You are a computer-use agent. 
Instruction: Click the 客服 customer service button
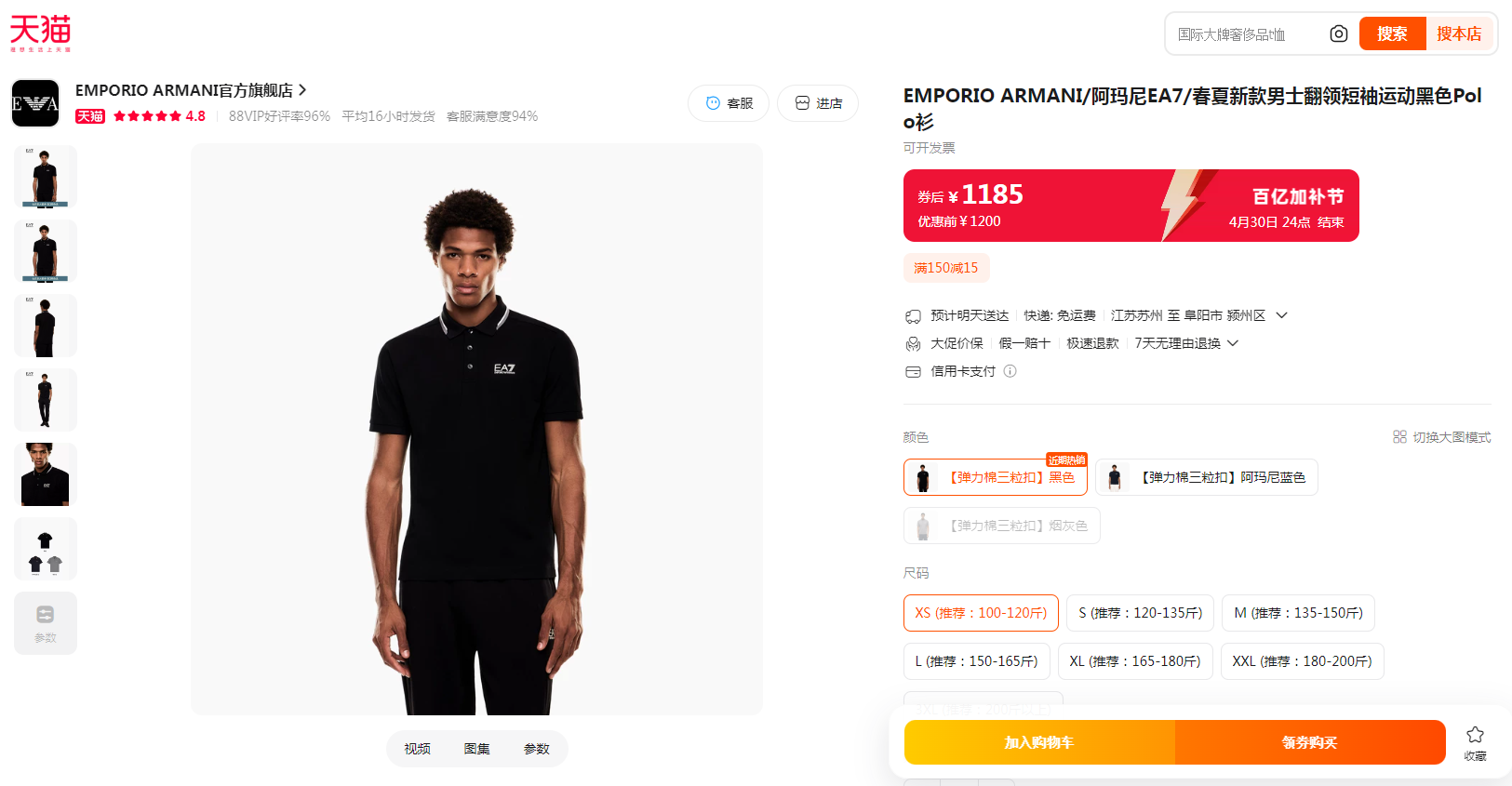pos(729,103)
